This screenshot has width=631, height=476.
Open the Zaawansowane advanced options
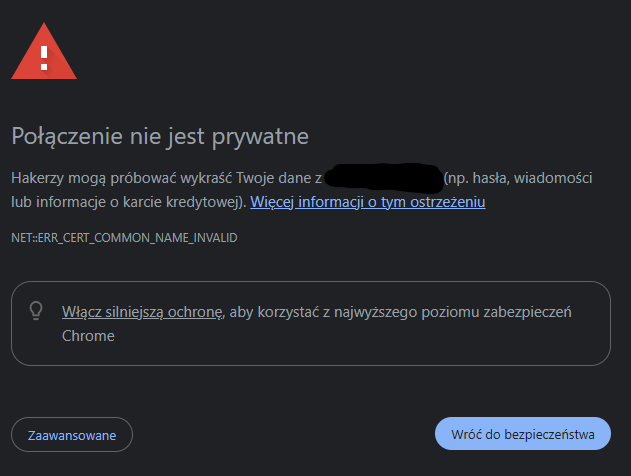click(x=72, y=435)
